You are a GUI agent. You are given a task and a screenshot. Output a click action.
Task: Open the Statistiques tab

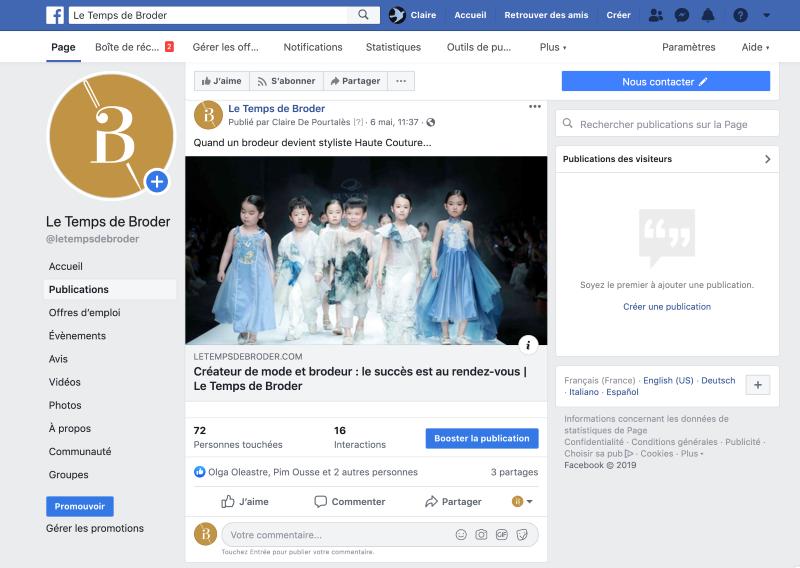pos(393,47)
